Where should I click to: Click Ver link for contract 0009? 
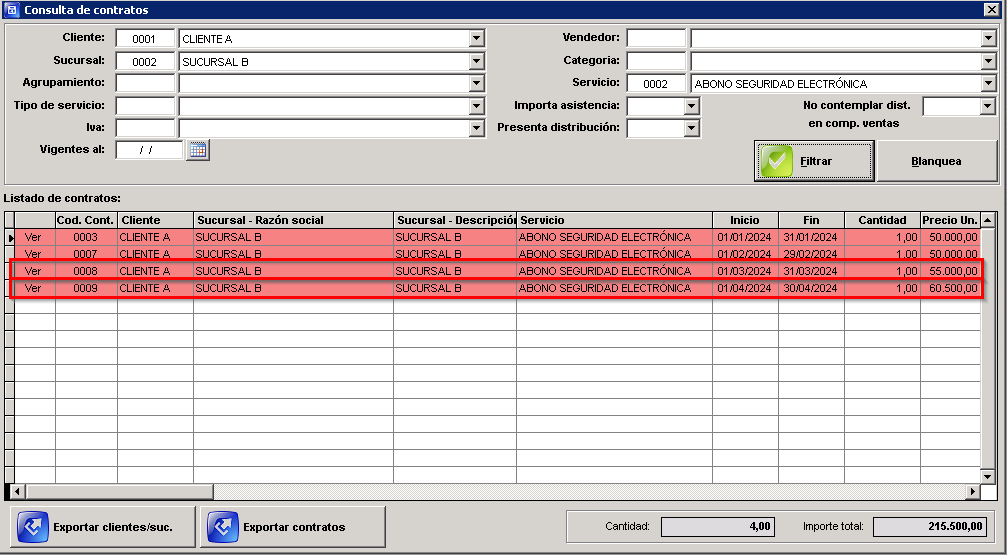pyautogui.click(x=33, y=288)
